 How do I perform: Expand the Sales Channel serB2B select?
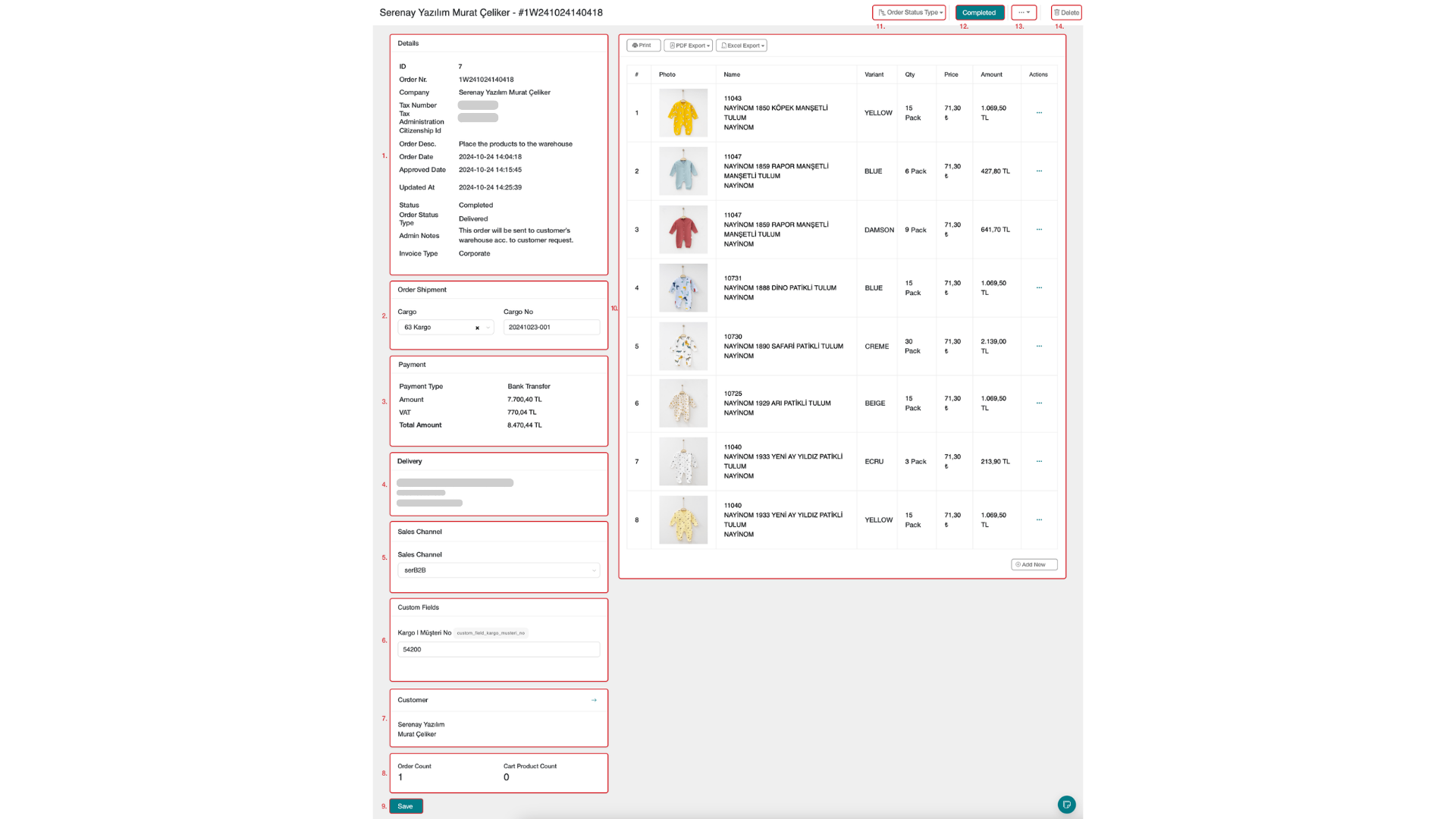[498, 570]
